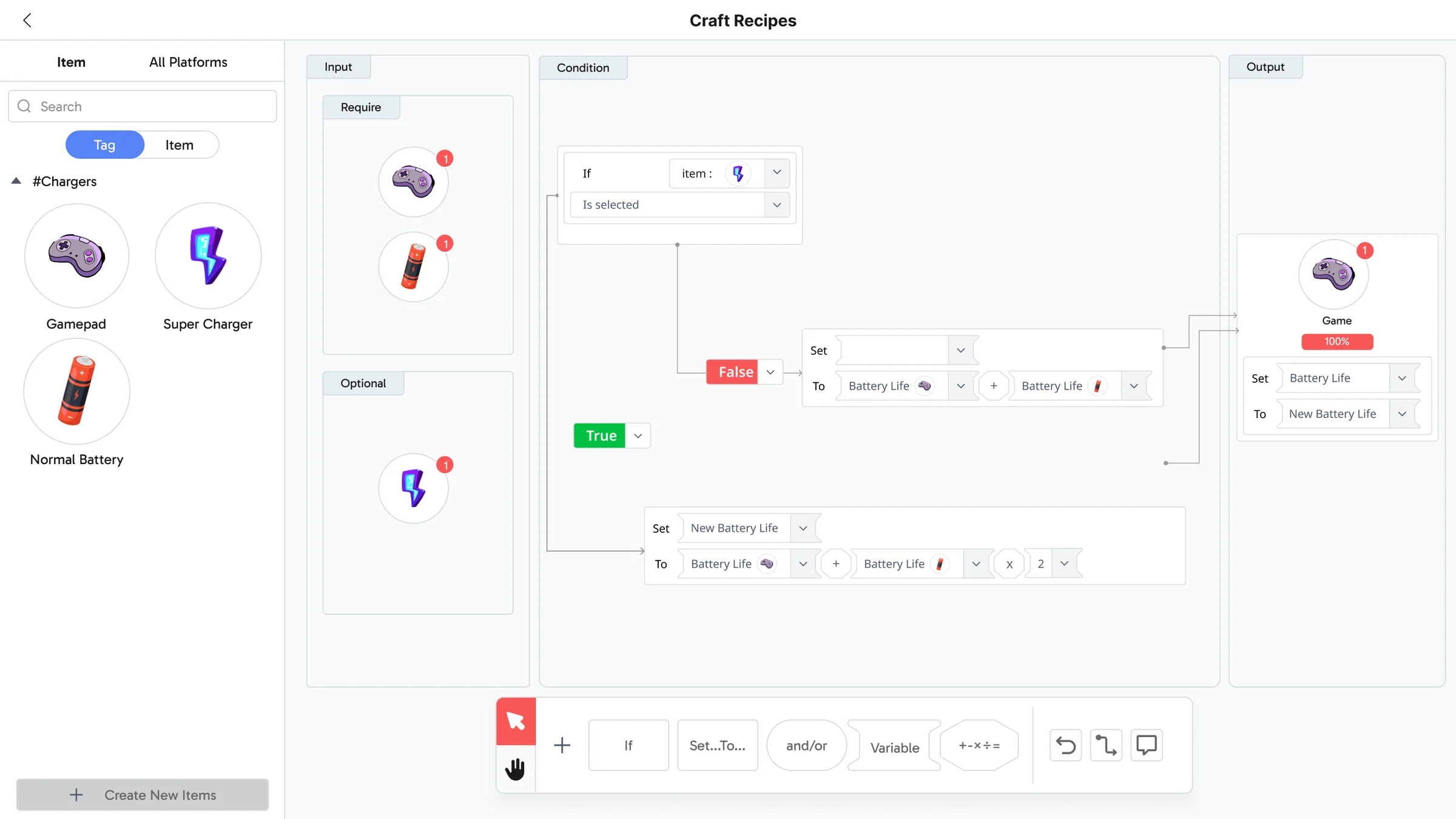Open the All Platforms tab
Image resolution: width=1456 pixels, height=819 pixels.
(188, 62)
